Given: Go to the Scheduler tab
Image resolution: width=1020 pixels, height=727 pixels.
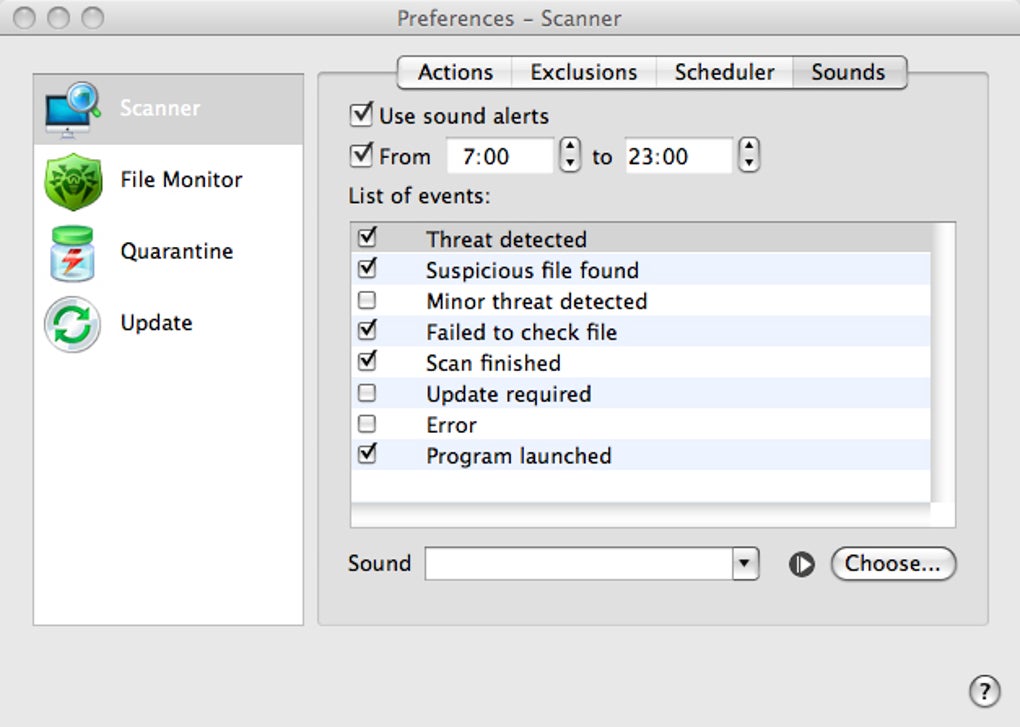Looking at the screenshot, I should [724, 73].
